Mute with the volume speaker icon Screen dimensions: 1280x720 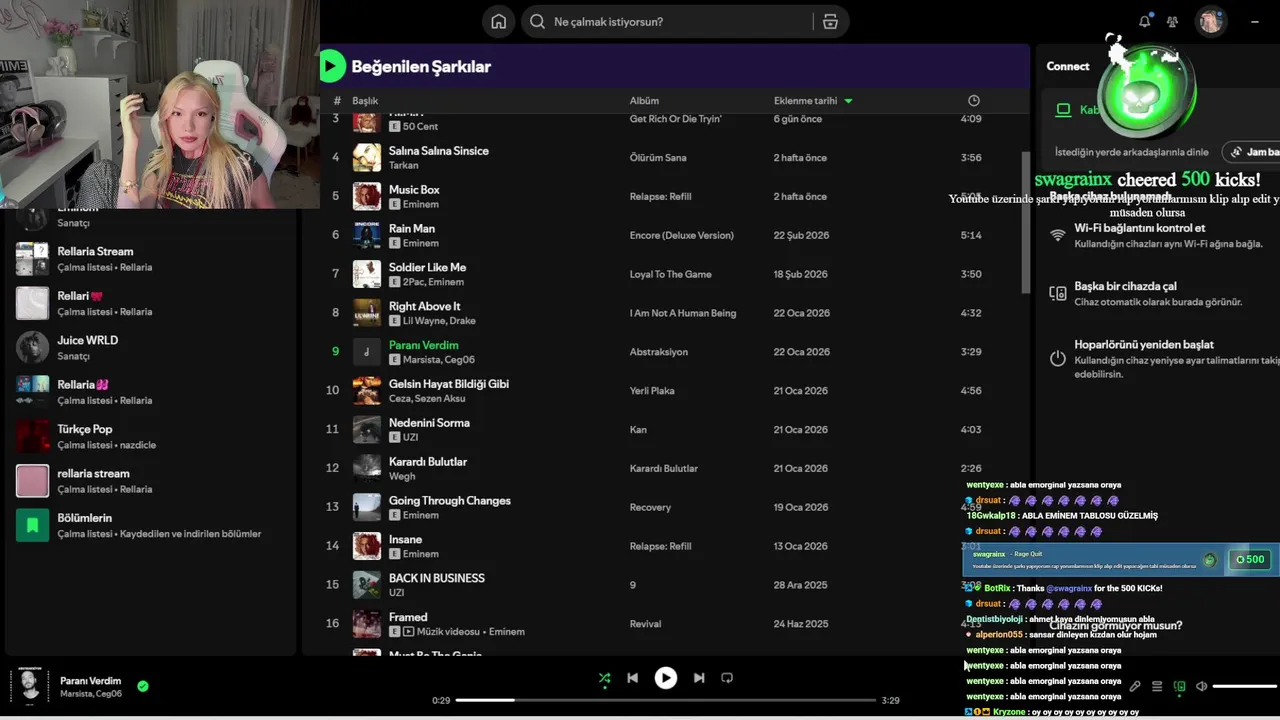click(x=1201, y=686)
